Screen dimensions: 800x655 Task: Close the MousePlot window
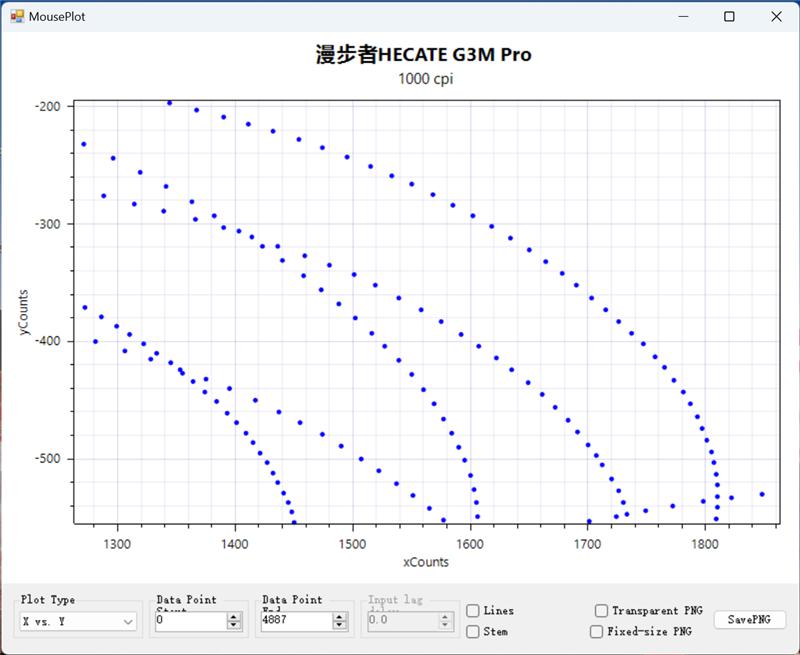pos(776,16)
